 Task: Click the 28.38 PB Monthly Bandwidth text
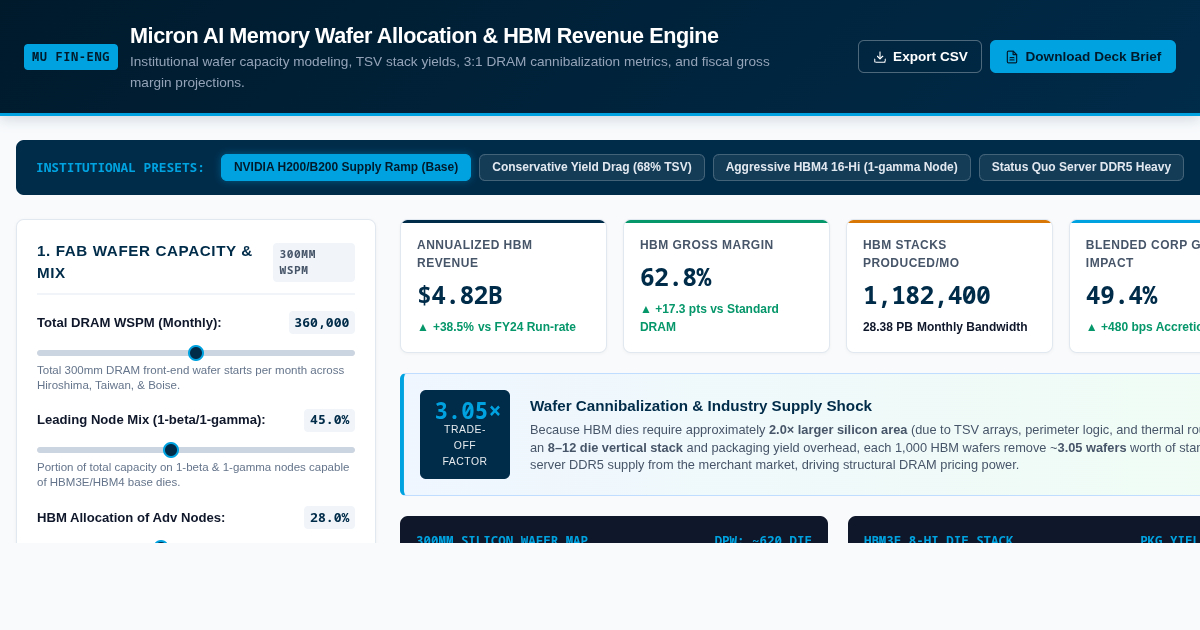[x=945, y=327]
